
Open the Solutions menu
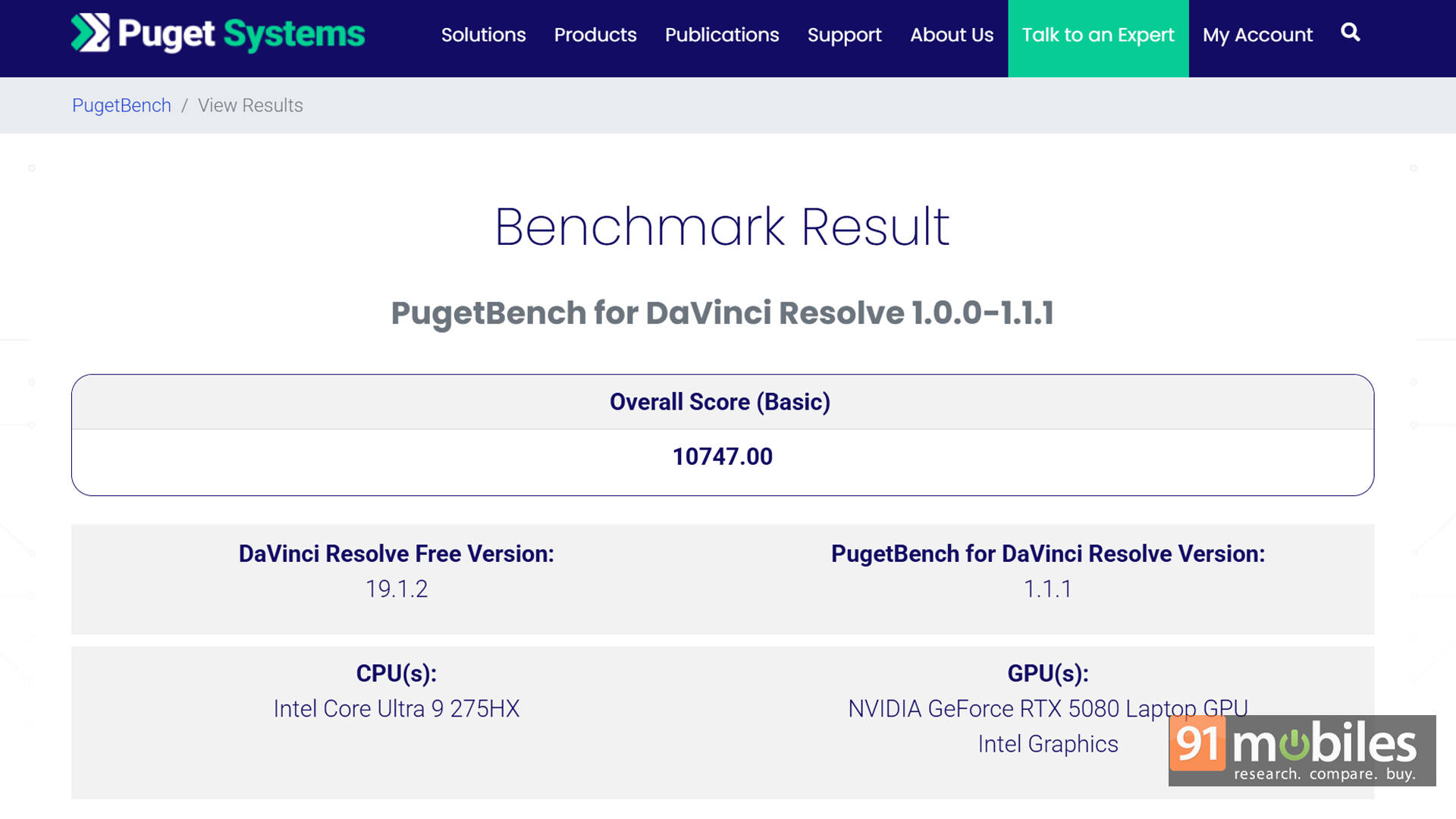point(483,35)
